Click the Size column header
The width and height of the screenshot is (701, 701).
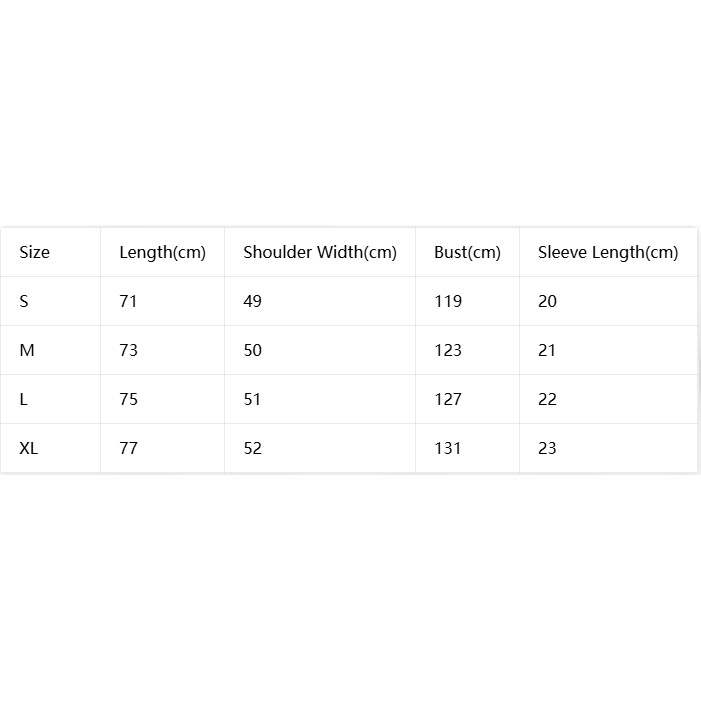tap(34, 252)
